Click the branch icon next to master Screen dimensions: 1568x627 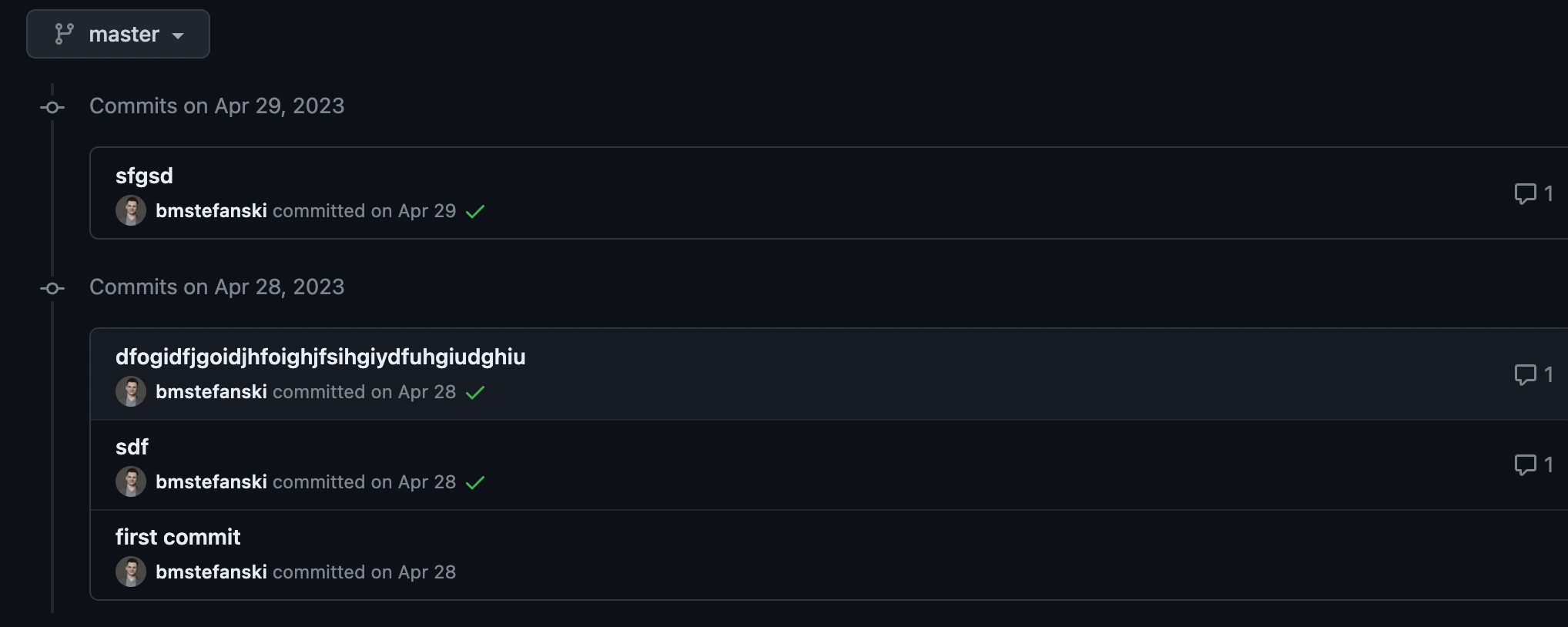tap(65, 34)
